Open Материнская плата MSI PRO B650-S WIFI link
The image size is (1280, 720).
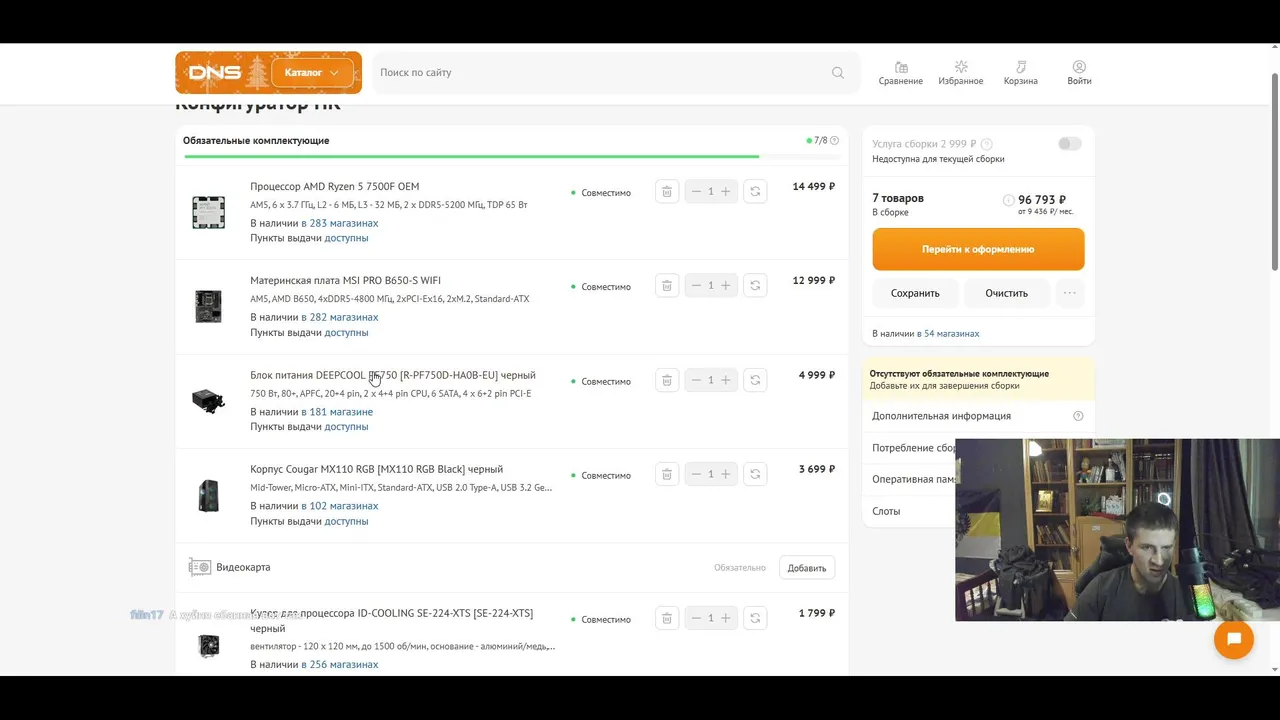point(345,280)
